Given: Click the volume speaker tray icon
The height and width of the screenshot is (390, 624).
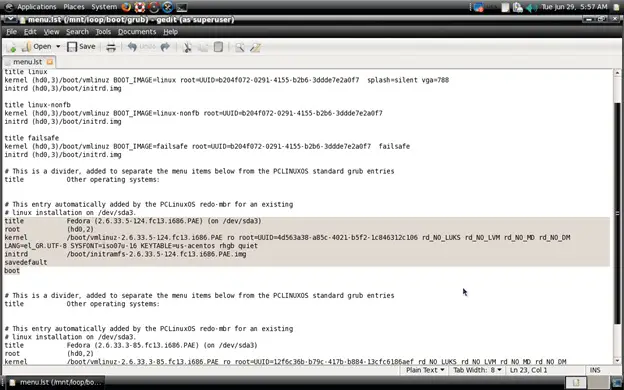Looking at the screenshot, I should point(531,7).
